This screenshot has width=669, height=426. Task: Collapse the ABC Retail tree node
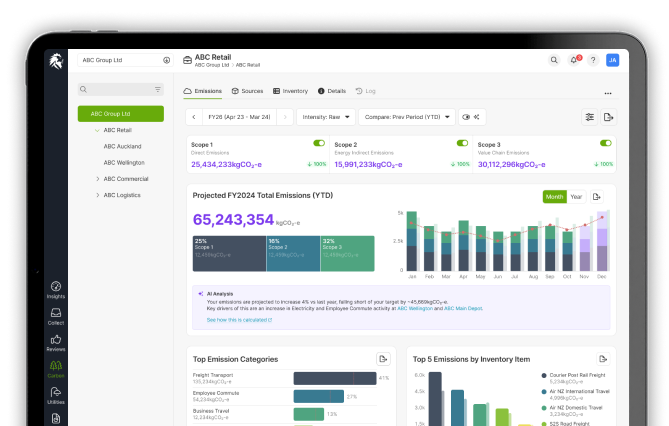97,130
